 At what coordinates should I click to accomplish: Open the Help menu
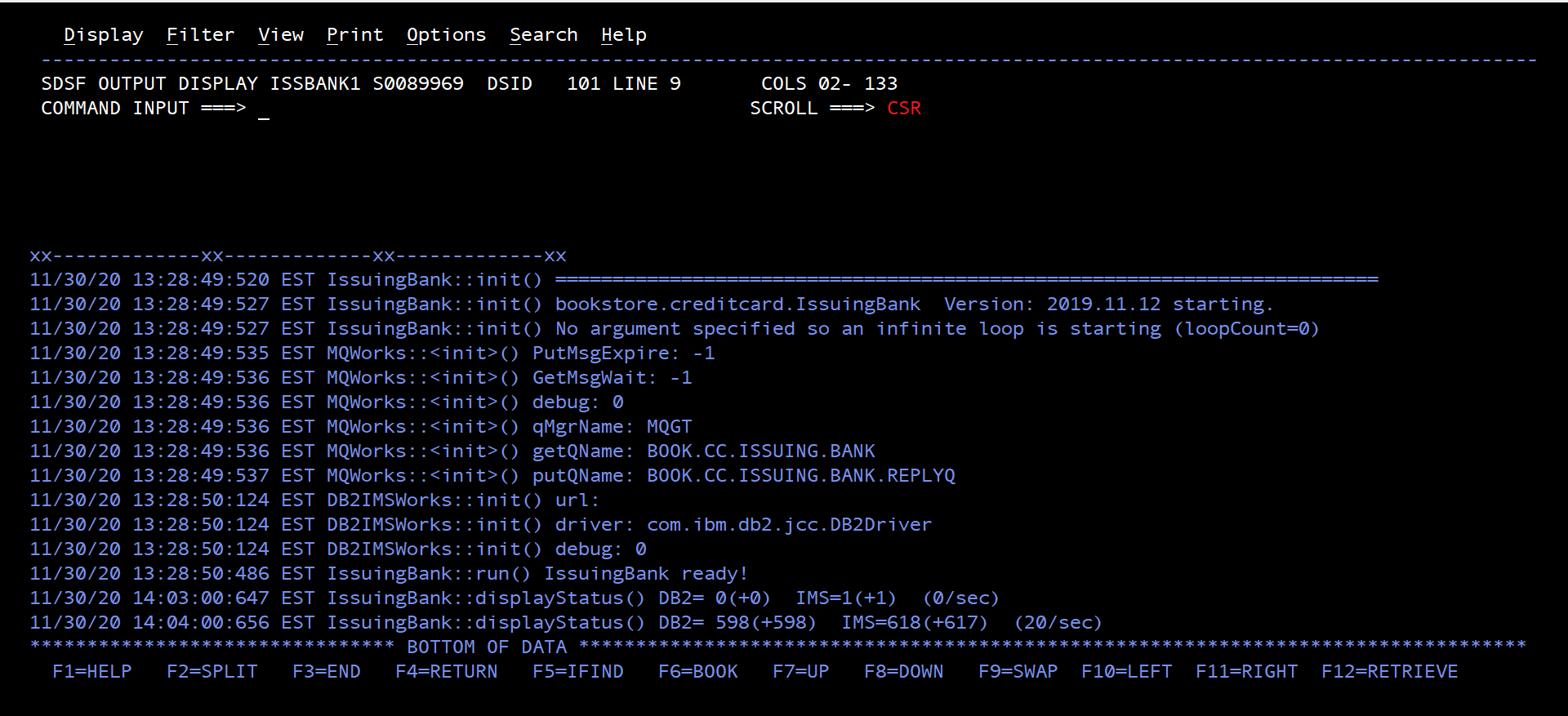tap(623, 34)
